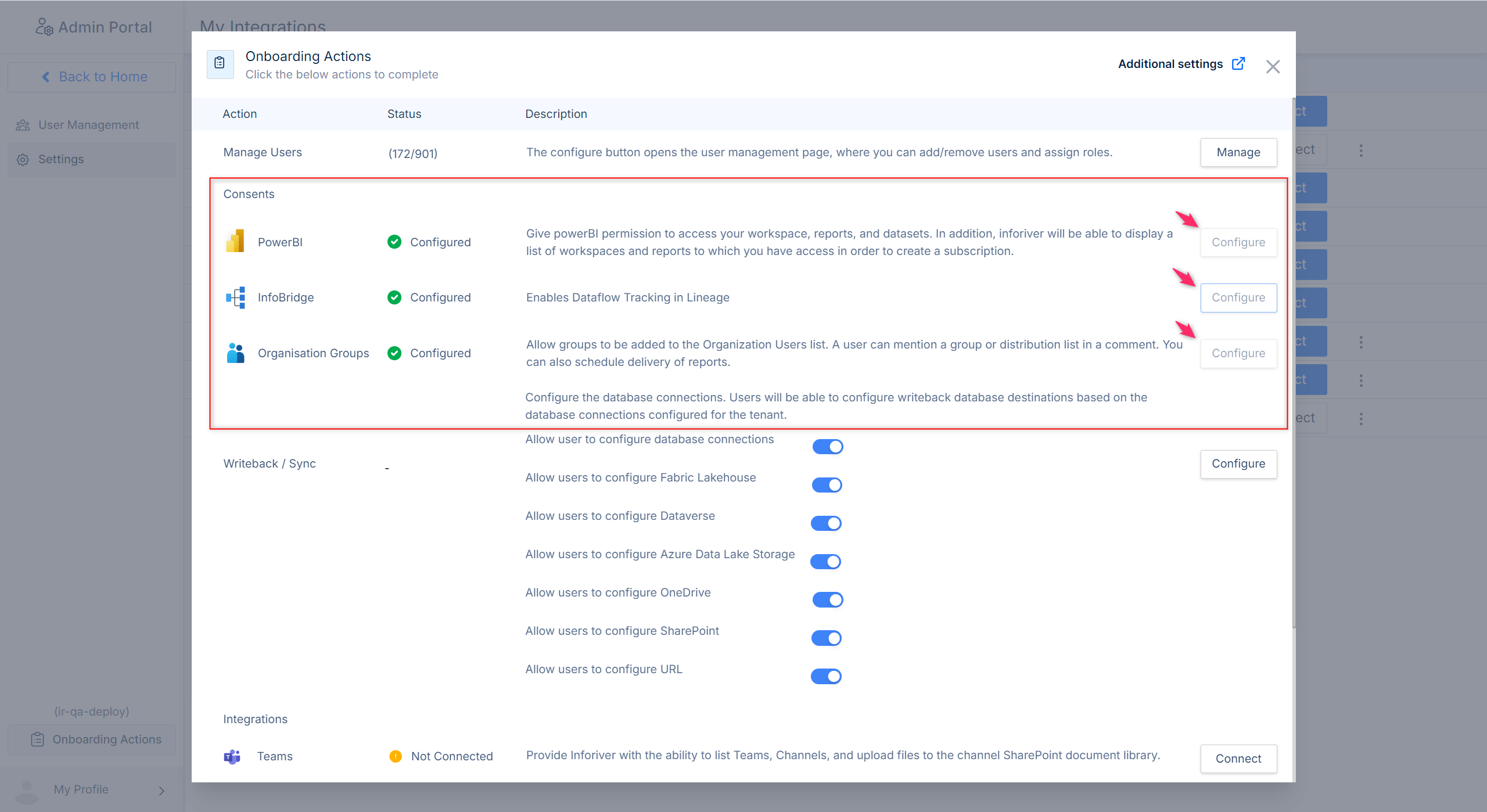Click the Organisation Groups people icon
Screen dimensions: 1487x812
tap(235, 353)
